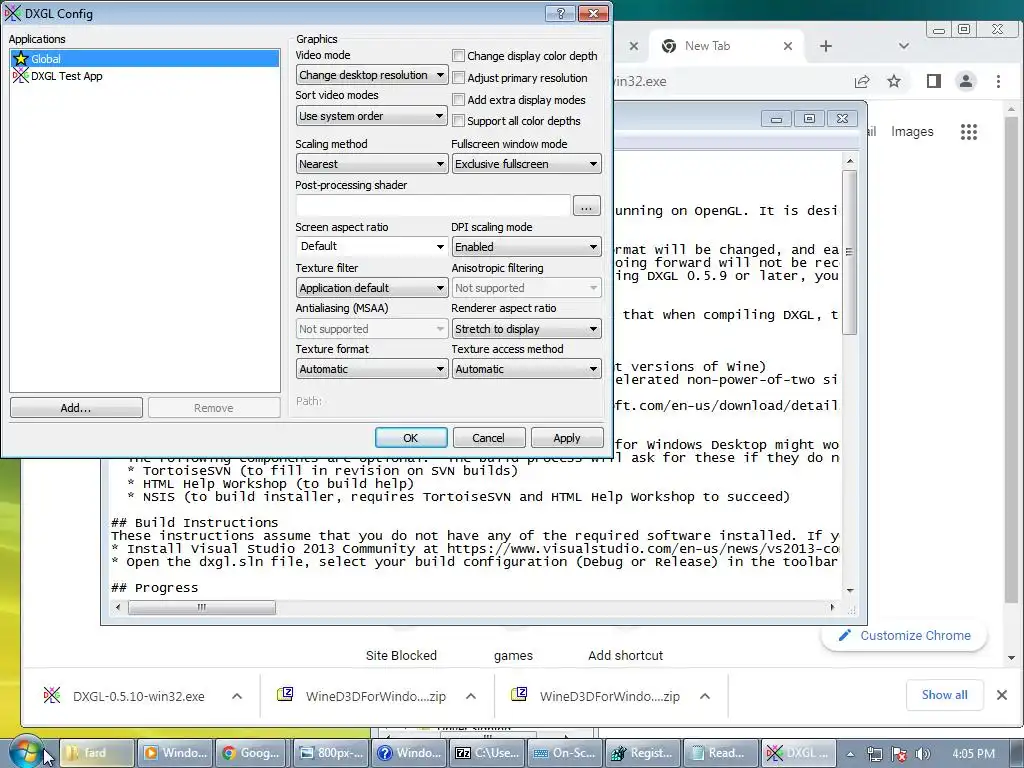
Task: Click Customize Chrome button
Action: [x=904, y=635]
